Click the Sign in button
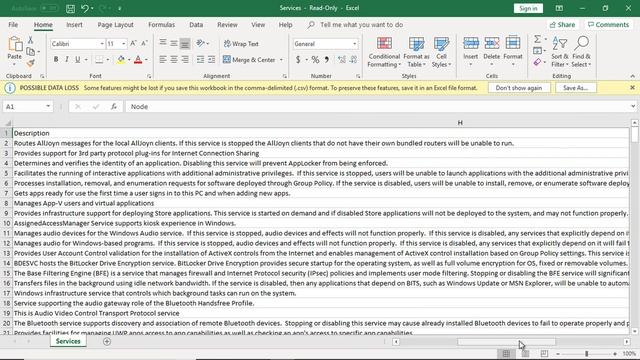 (x=528, y=9)
